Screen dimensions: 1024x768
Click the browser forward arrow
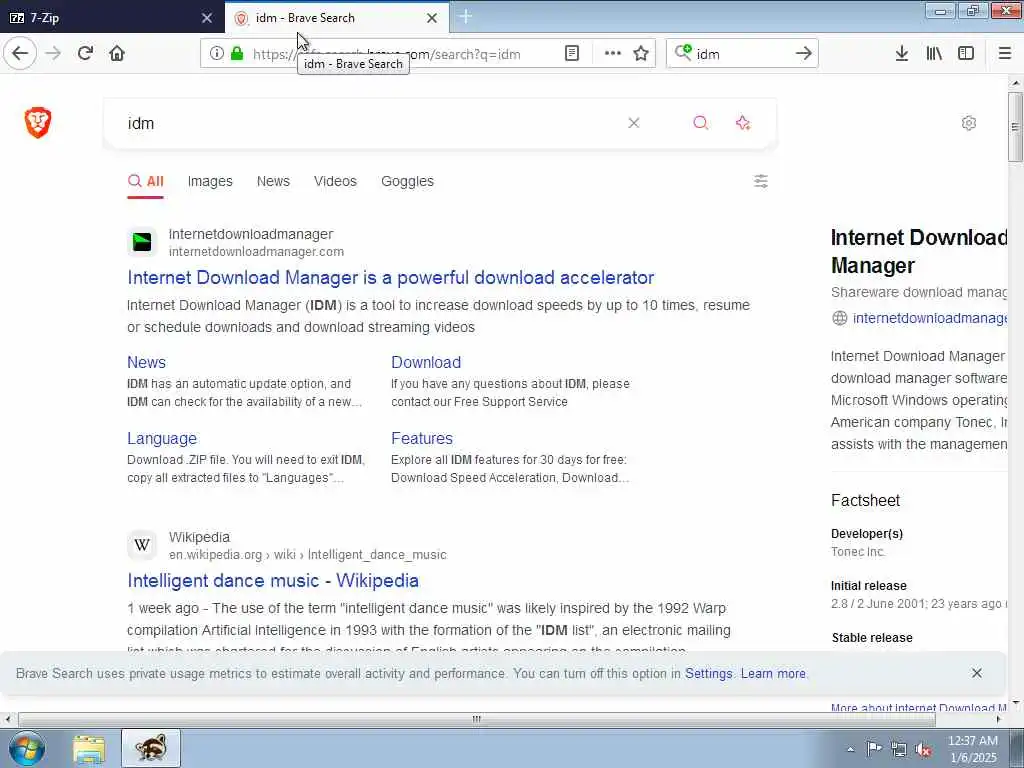pos(53,53)
